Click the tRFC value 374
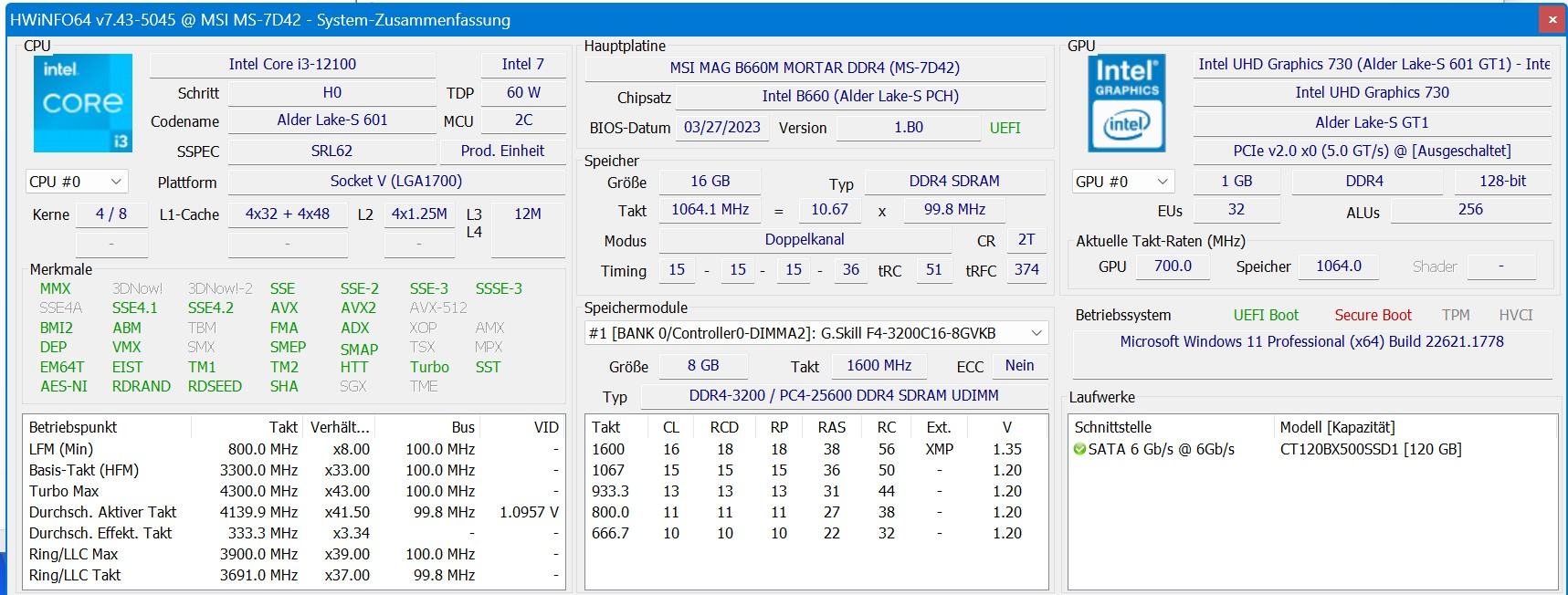This screenshot has height=595, width=1568. (x=1026, y=270)
